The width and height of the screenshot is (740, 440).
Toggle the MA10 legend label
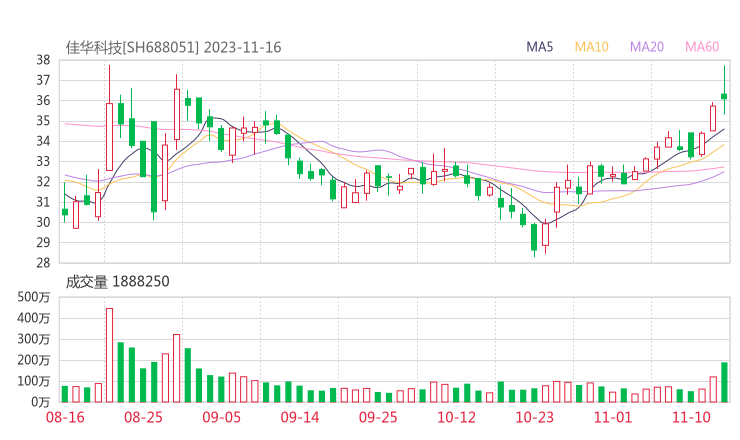pos(592,47)
